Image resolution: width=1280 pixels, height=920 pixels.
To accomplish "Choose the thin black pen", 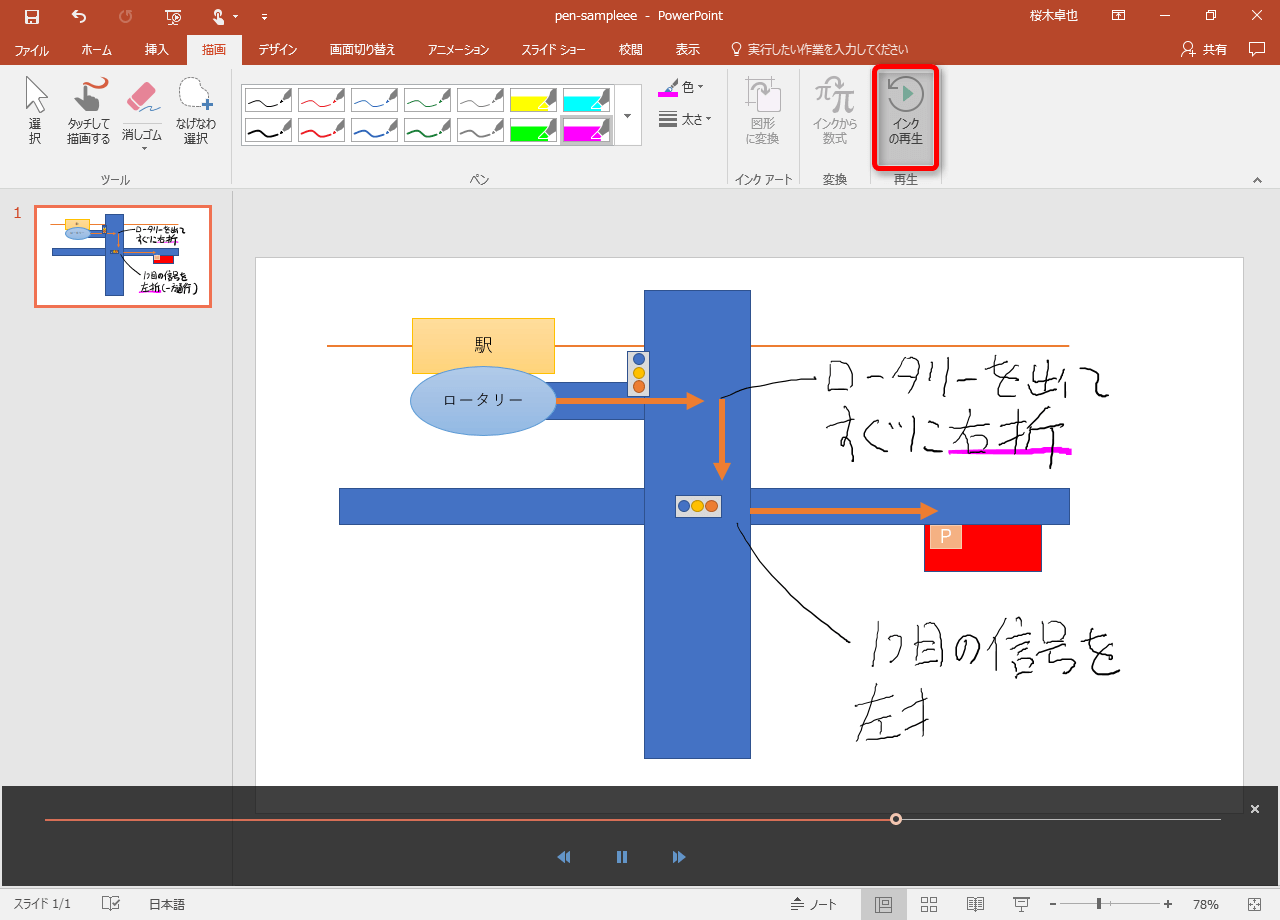I will pyautogui.click(x=268, y=100).
